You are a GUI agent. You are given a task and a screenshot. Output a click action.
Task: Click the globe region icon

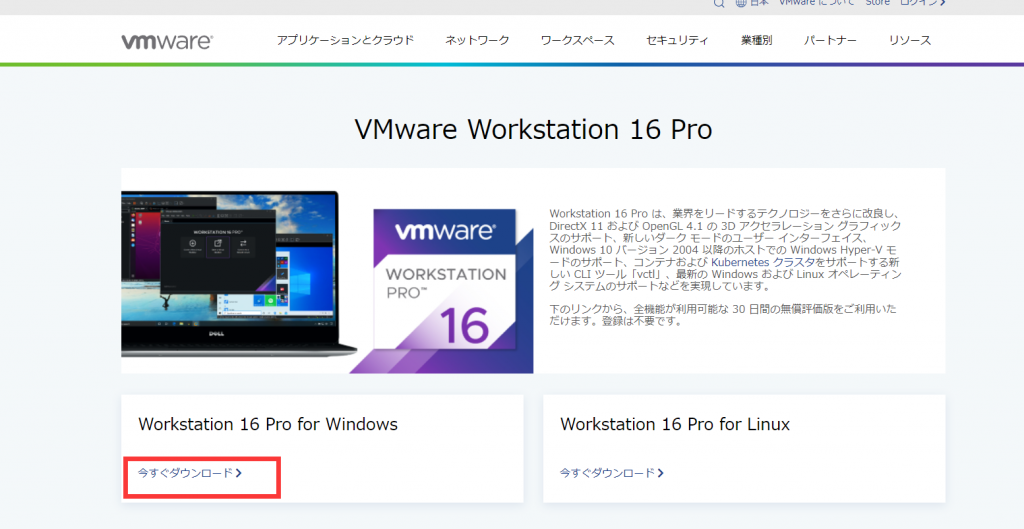point(741,3)
